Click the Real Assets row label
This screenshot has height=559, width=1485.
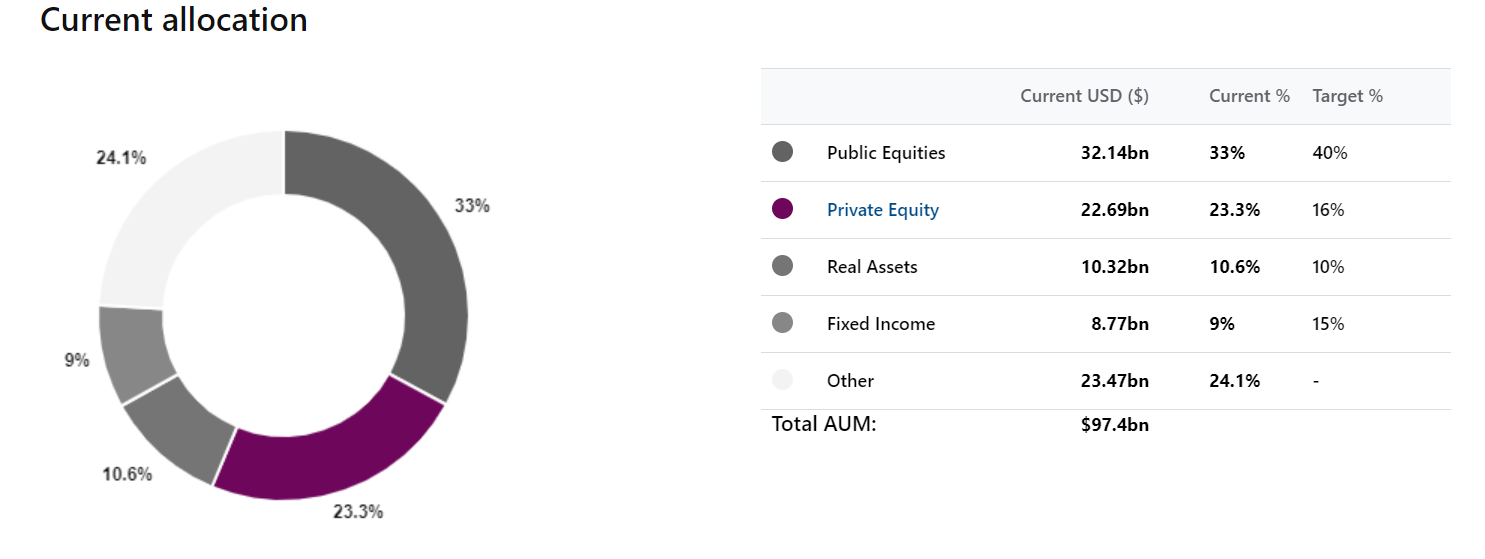pyautogui.click(x=871, y=267)
